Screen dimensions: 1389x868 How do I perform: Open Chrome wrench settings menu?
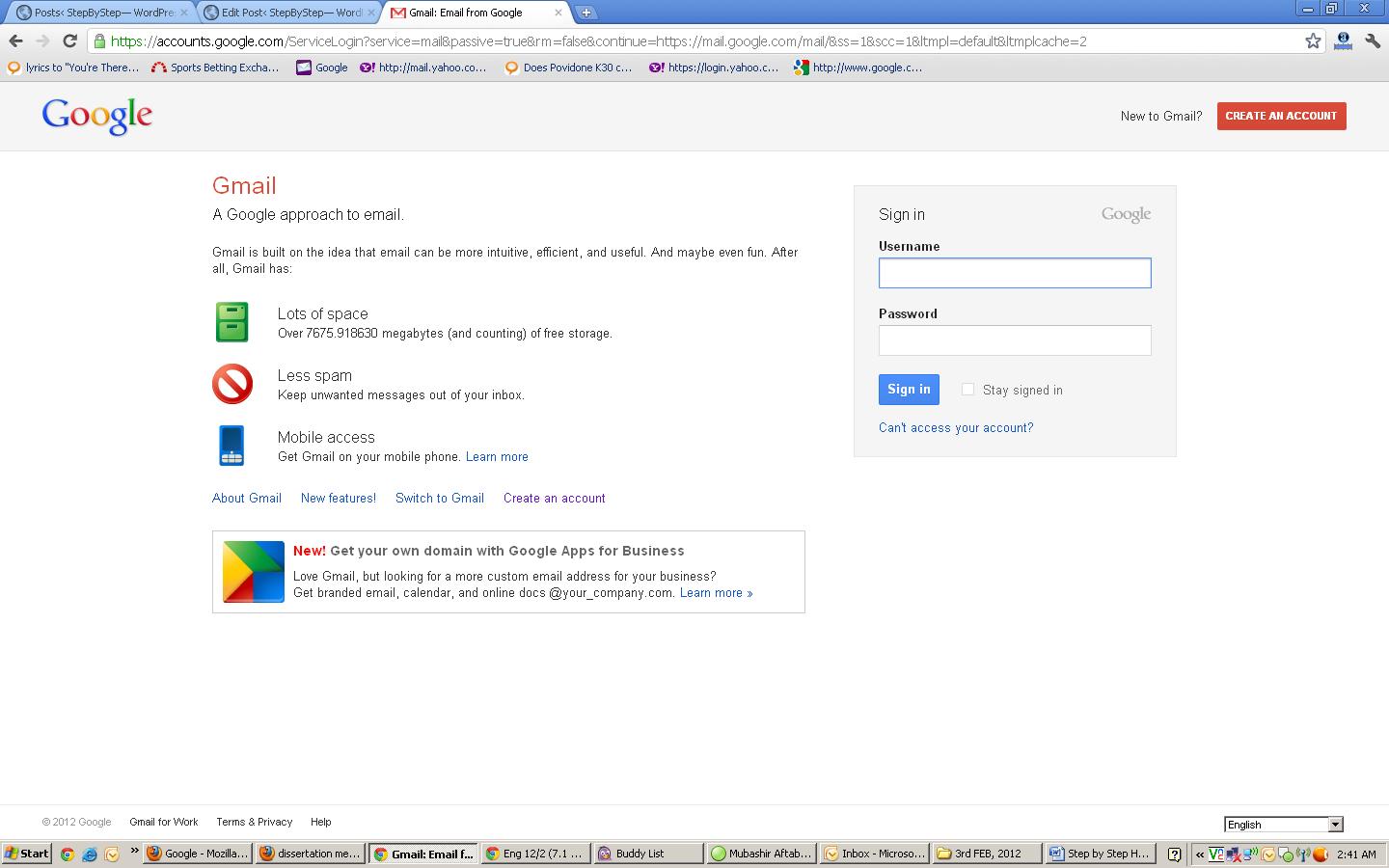point(1373,41)
